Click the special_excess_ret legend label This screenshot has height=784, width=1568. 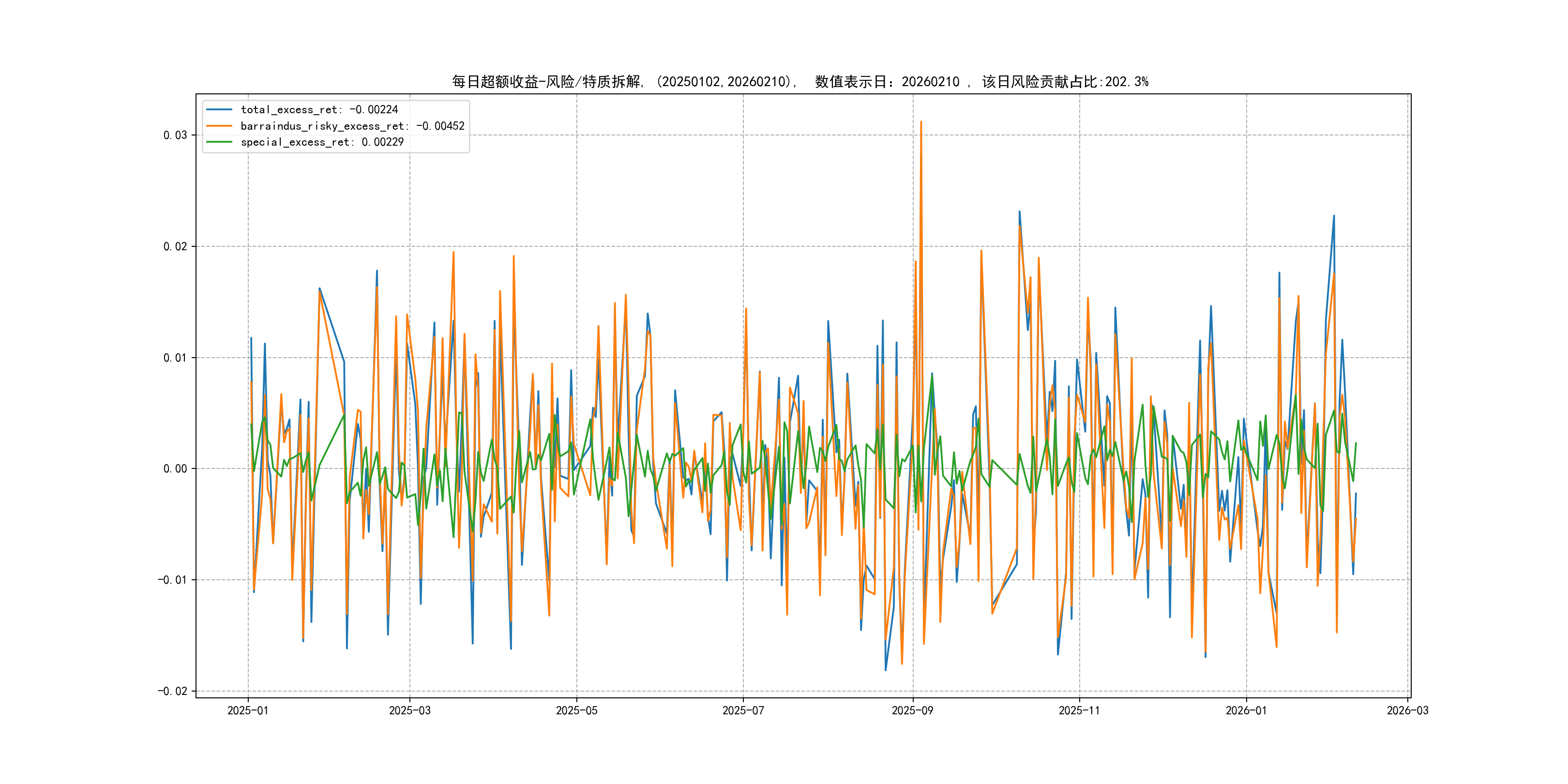[x=322, y=142]
